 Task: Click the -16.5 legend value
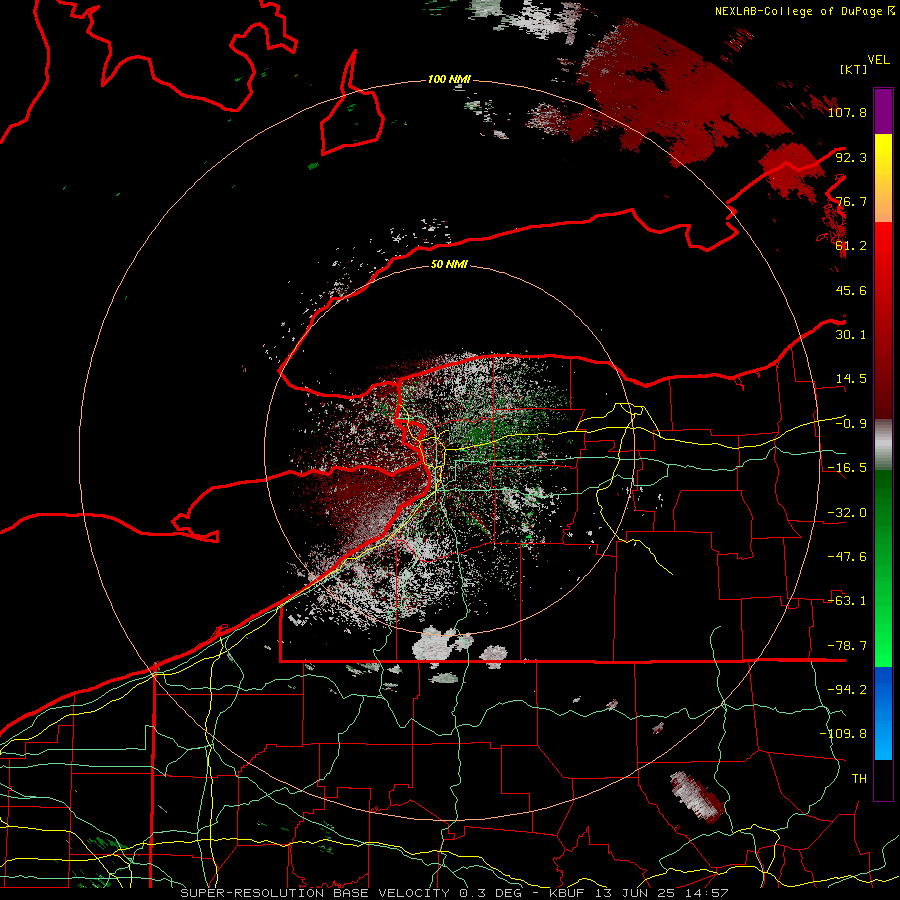click(847, 467)
